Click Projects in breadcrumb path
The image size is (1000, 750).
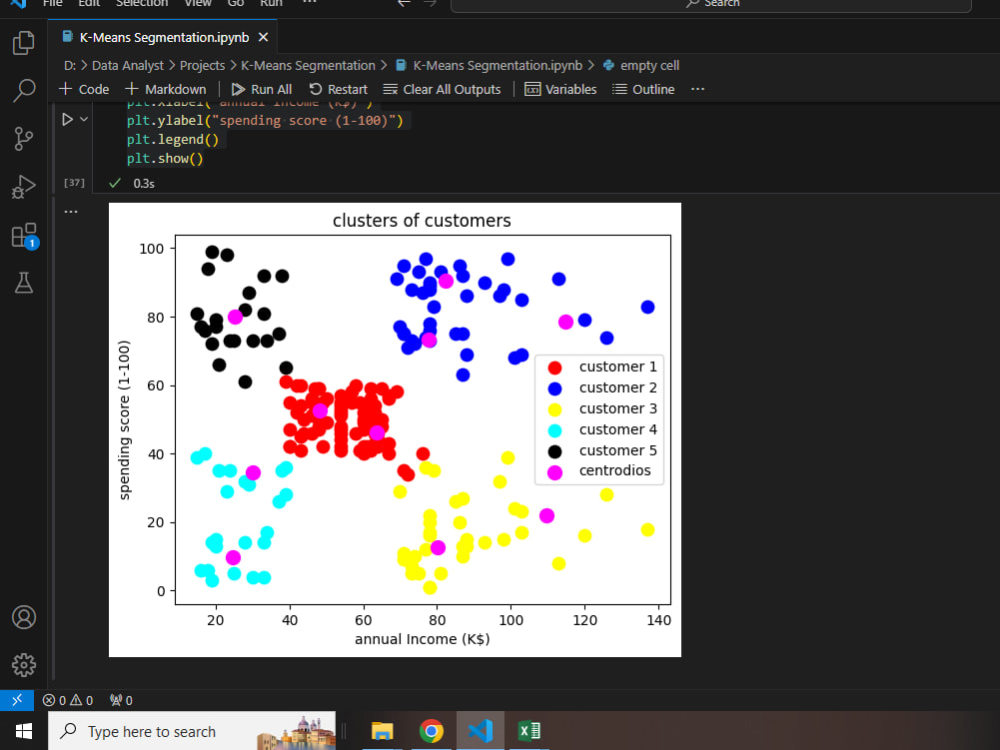[202, 66]
